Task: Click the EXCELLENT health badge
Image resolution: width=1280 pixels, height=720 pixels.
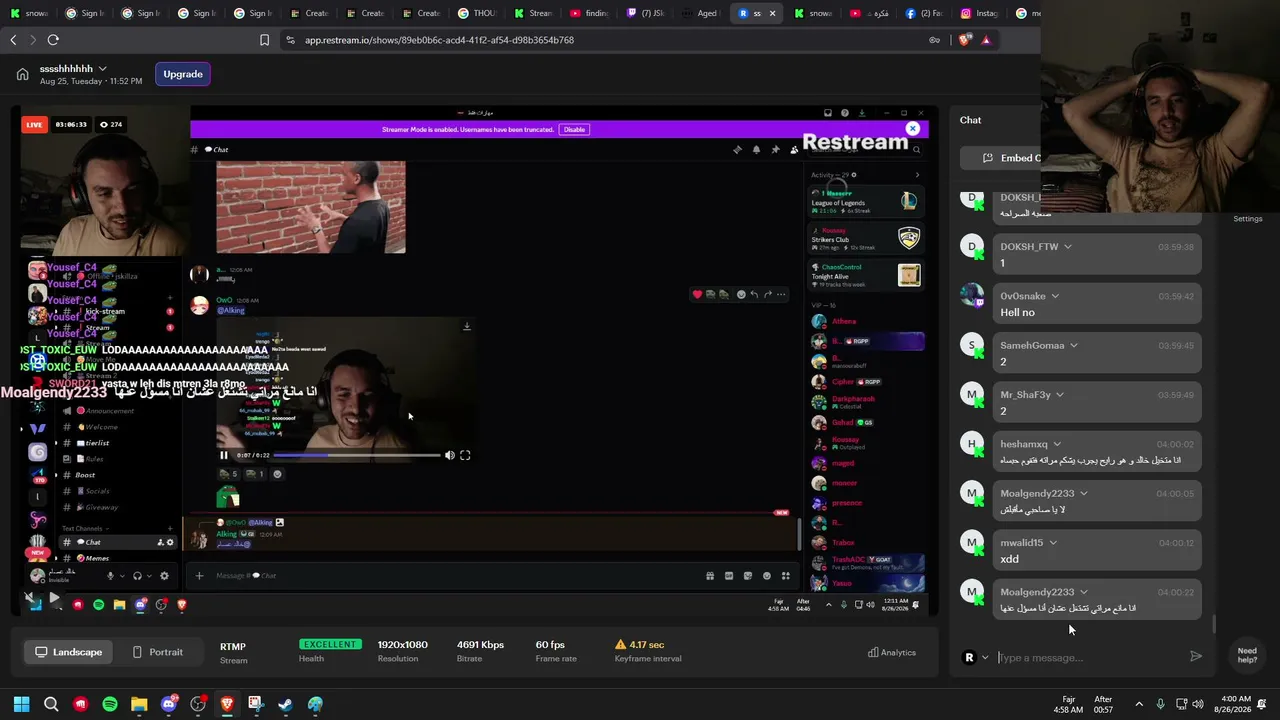Action: click(329, 645)
